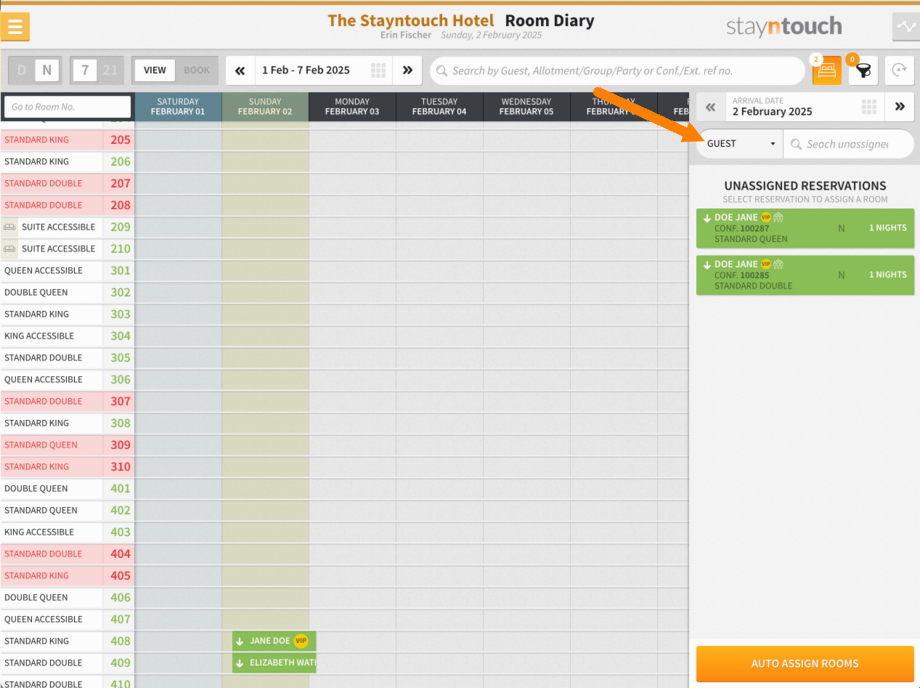The width and height of the screenshot is (920, 688).
Task: Click AUTO ASSIGN ROOMS button
Action: (x=805, y=663)
